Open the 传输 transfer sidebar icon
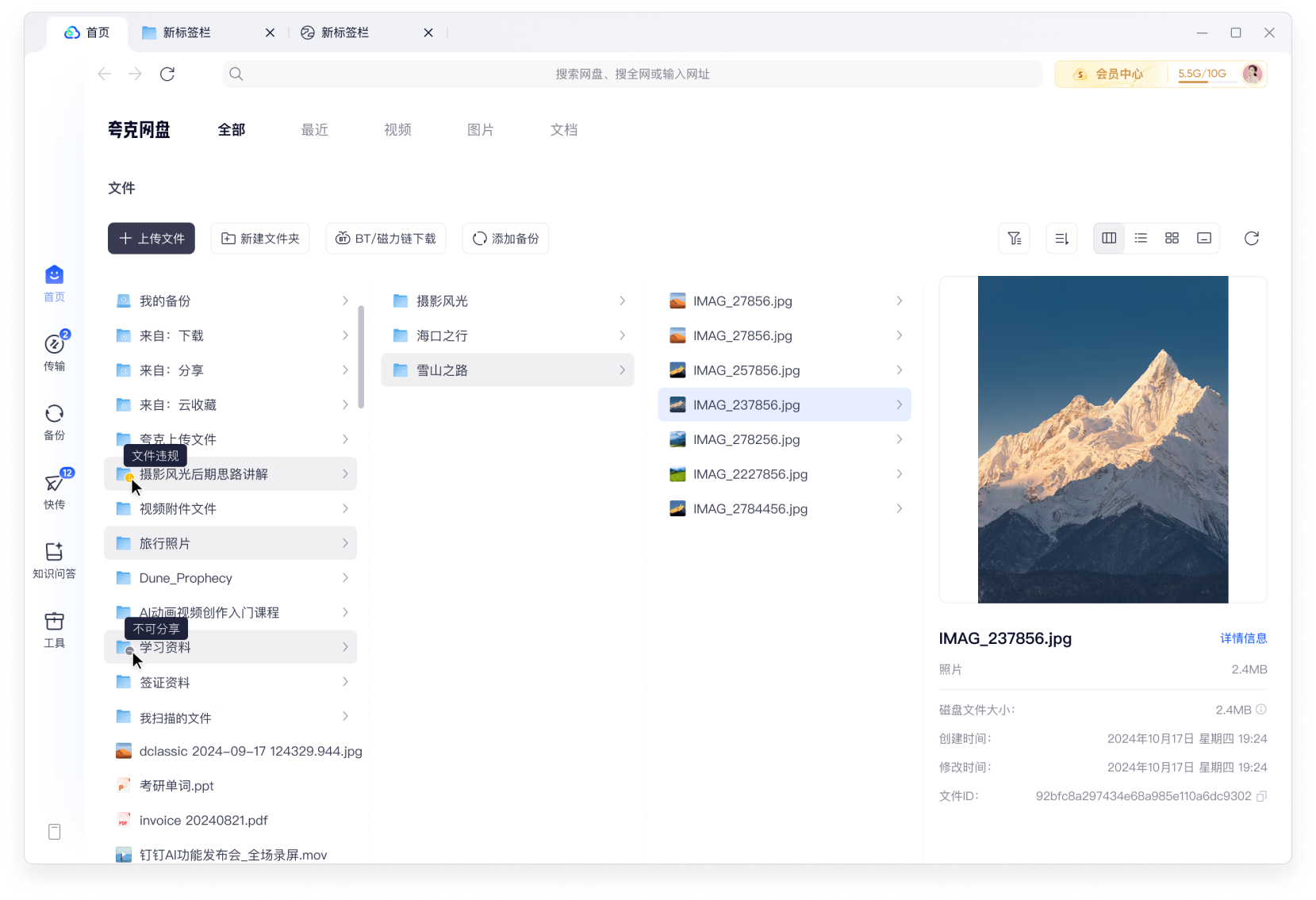The width and height of the screenshot is (1316, 900). click(x=54, y=344)
